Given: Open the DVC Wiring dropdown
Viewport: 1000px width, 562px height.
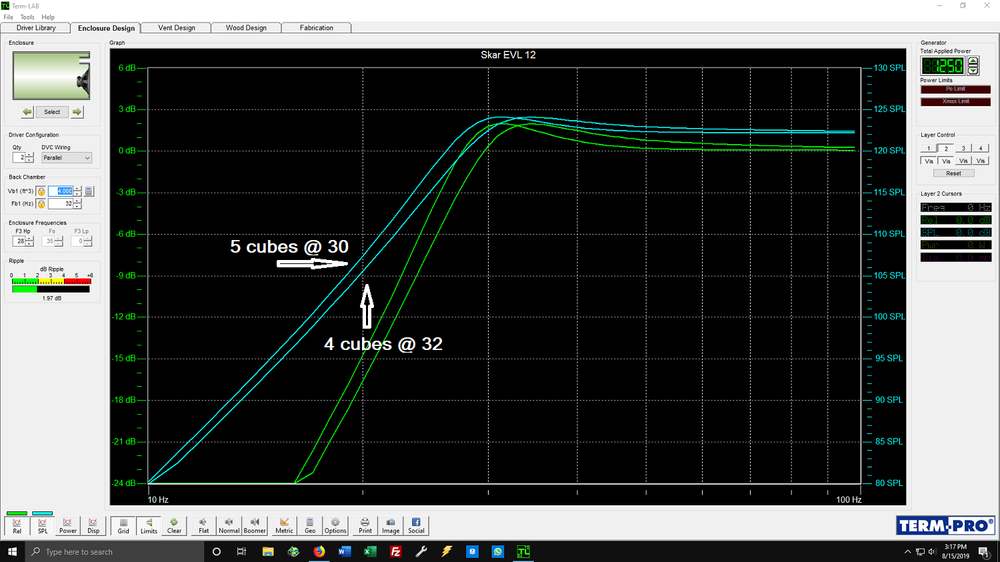Looking at the screenshot, I should point(67,158).
